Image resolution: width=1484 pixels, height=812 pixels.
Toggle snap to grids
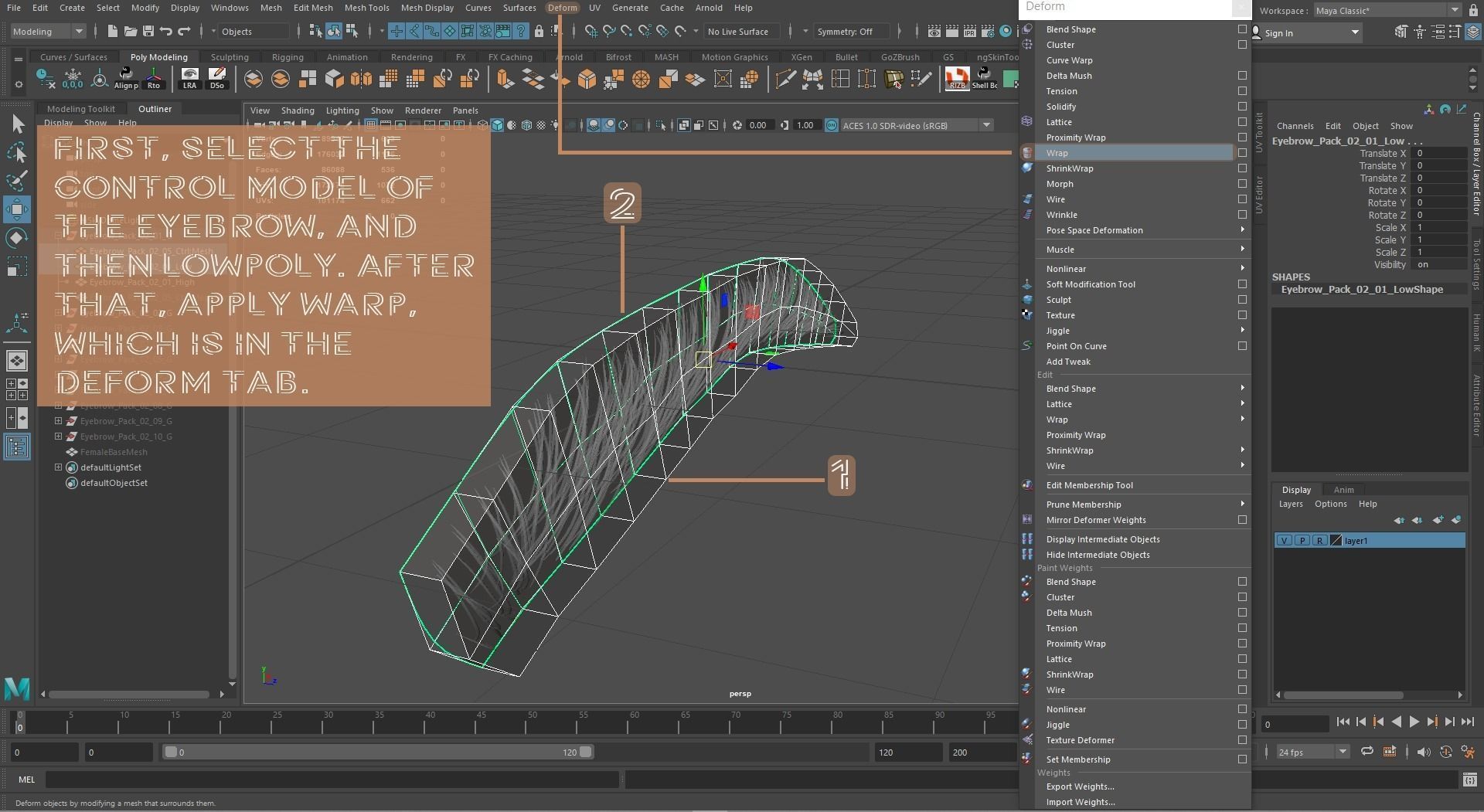click(591, 31)
